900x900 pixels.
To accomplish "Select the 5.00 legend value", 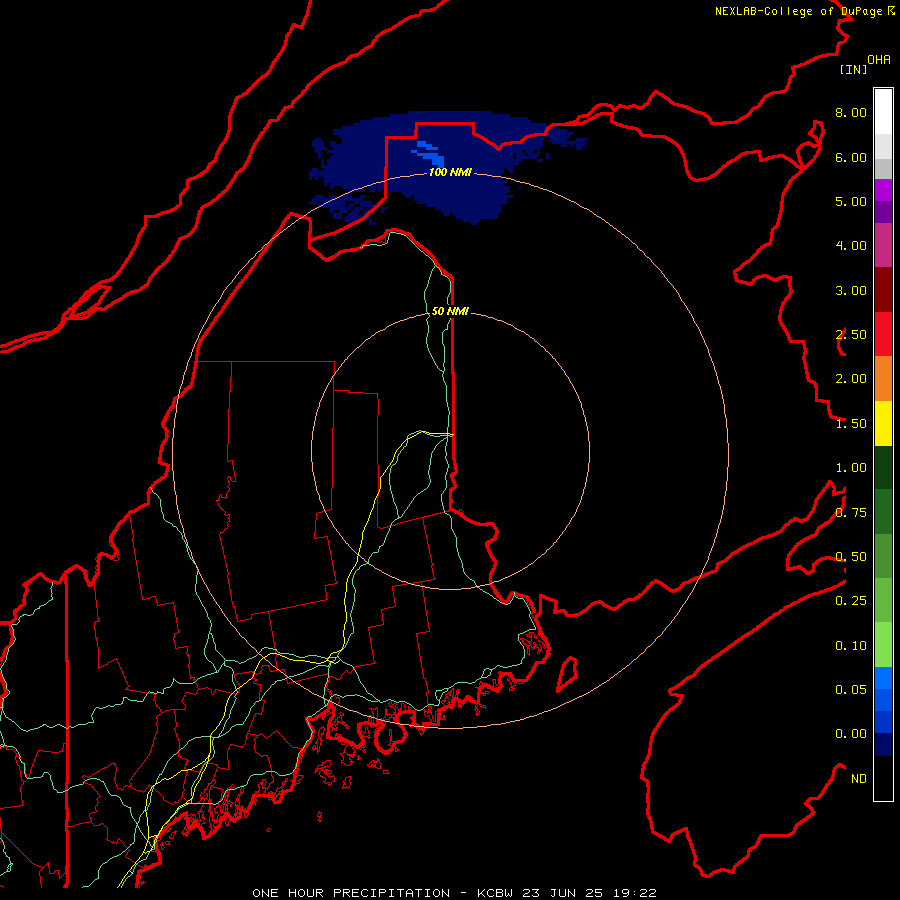I will 851,201.
